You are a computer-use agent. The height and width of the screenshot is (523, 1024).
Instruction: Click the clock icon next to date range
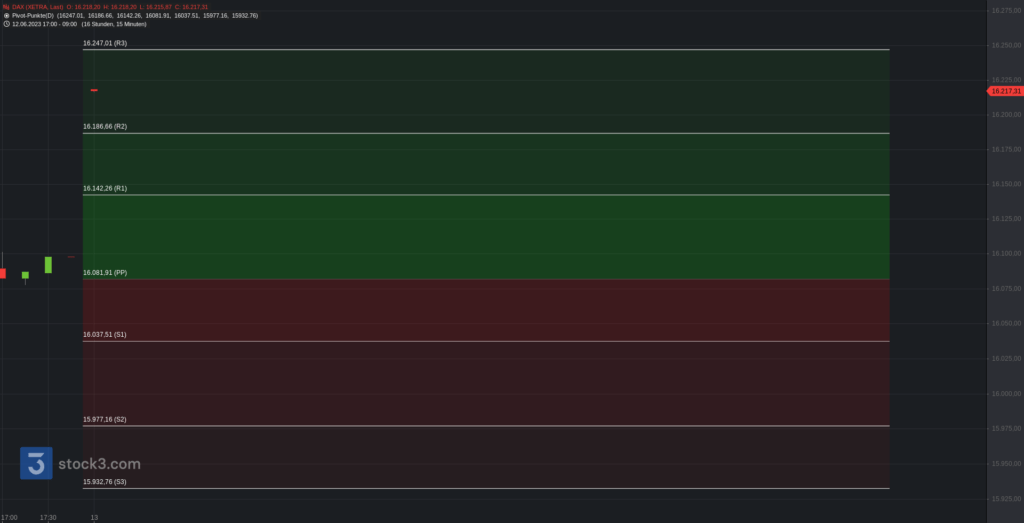tap(6, 24)
